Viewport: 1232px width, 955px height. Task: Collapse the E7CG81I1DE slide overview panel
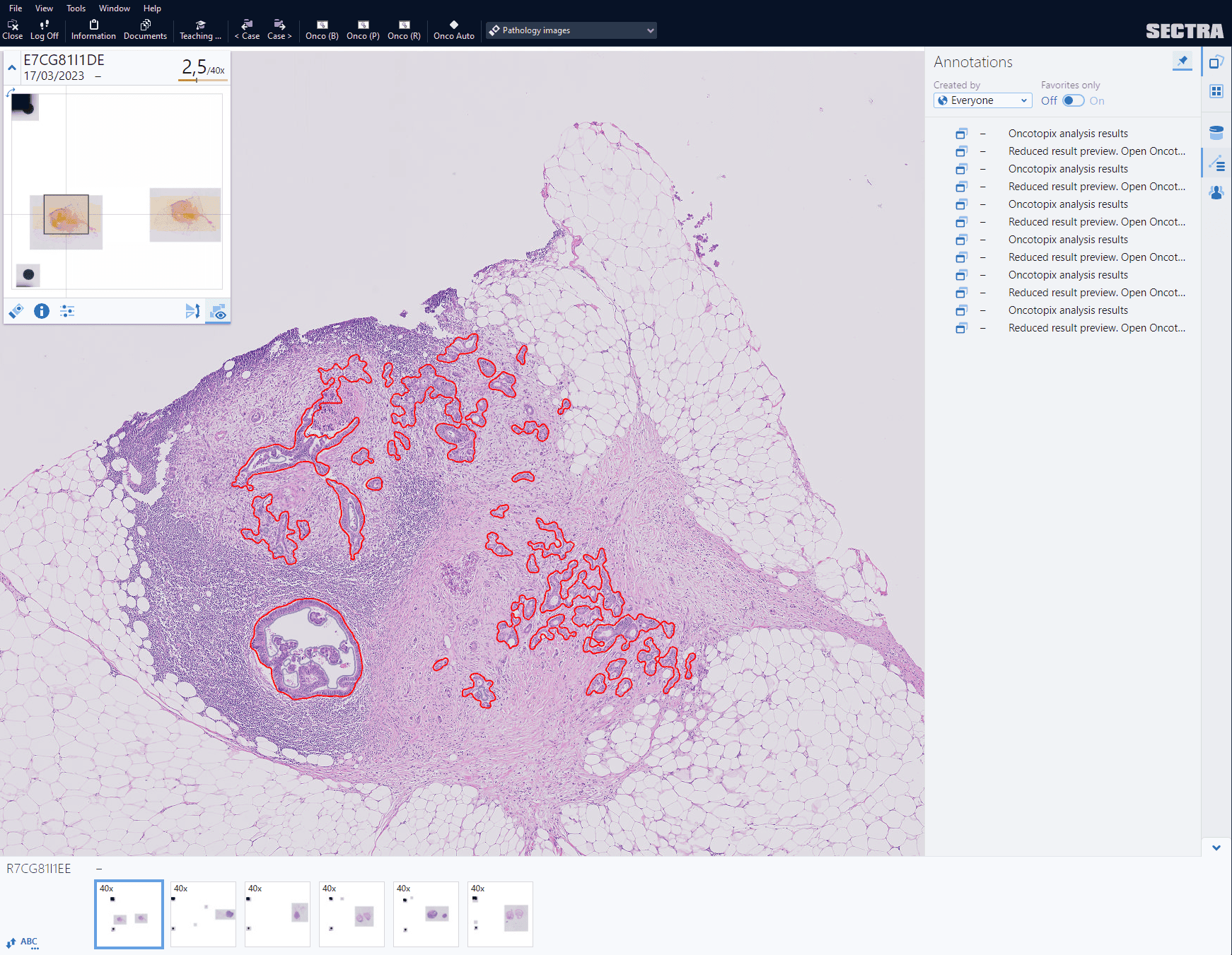coord(11,67)
